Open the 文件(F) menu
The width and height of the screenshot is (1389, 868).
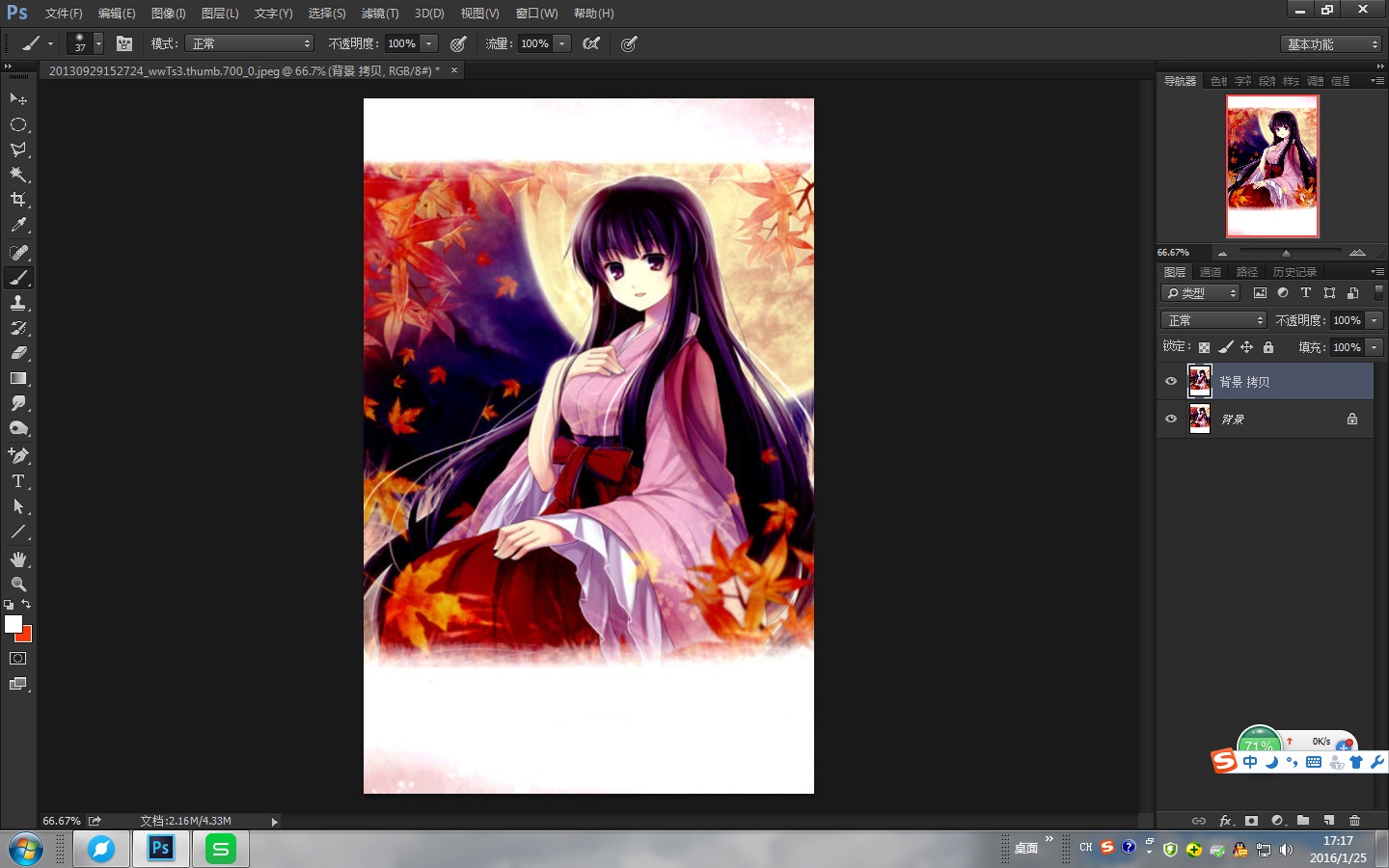click(64, 14)
